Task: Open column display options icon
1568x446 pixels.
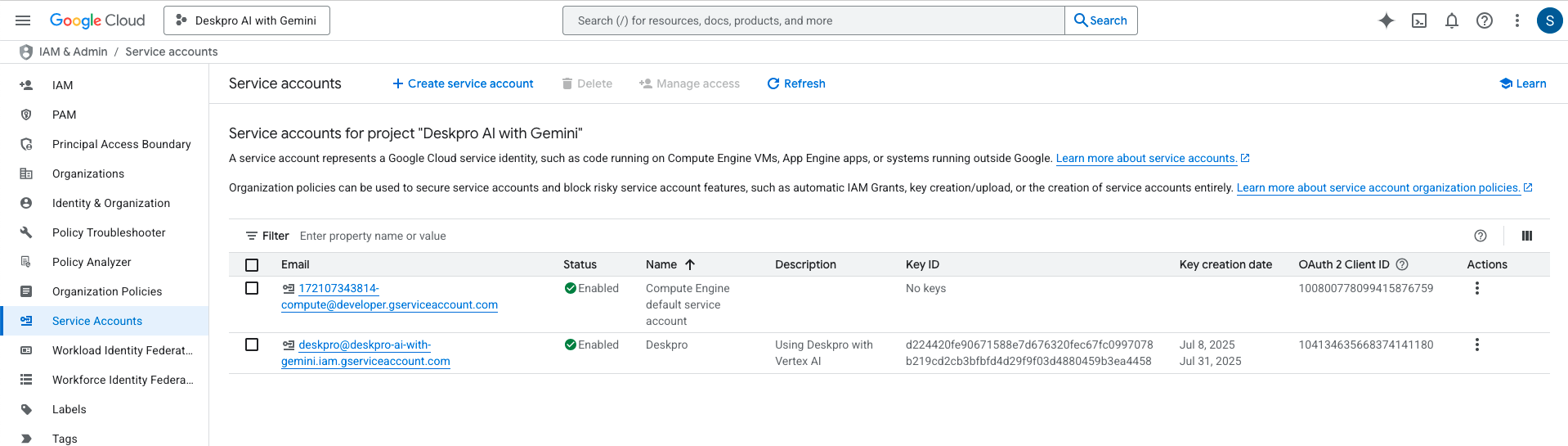Action: click(1526, 236)
